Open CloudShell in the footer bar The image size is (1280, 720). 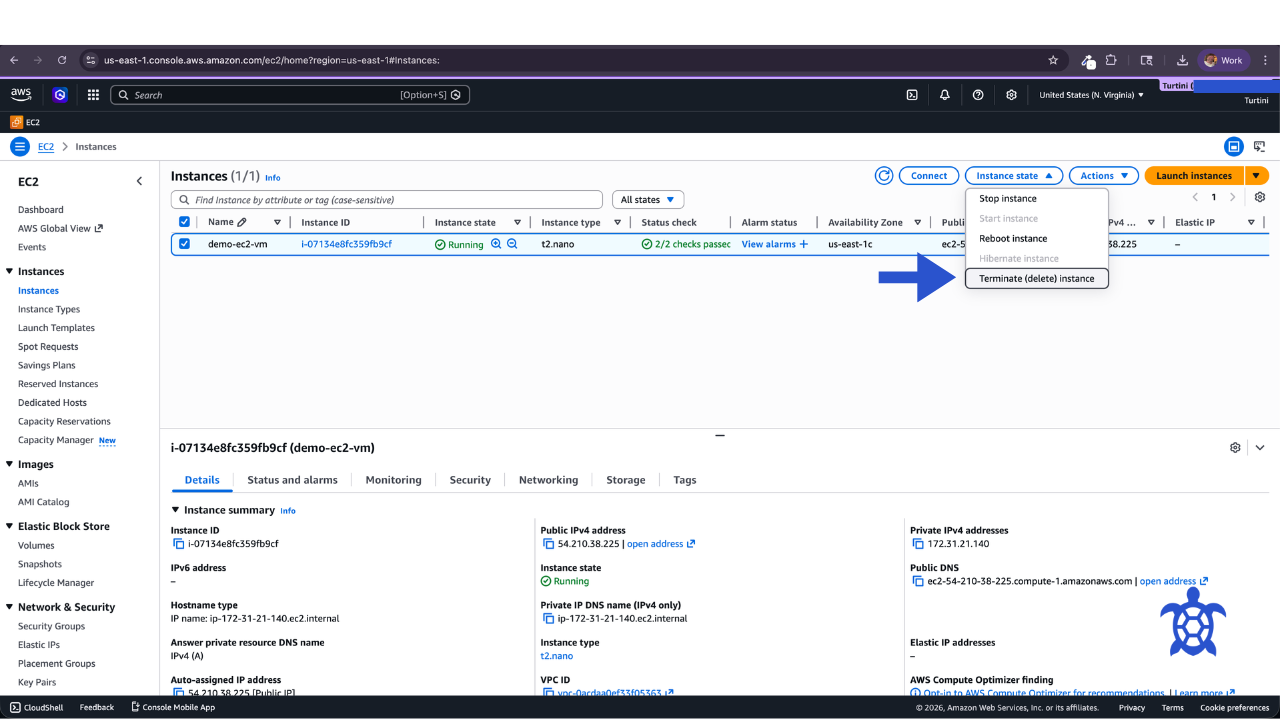click(x=36, y=707)
